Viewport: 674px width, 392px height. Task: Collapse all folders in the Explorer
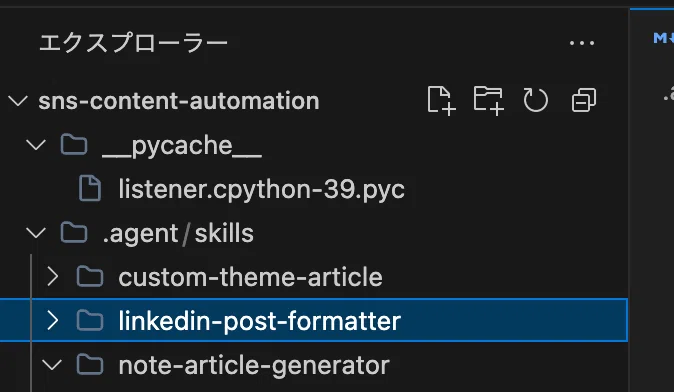(x=584, y=101)
